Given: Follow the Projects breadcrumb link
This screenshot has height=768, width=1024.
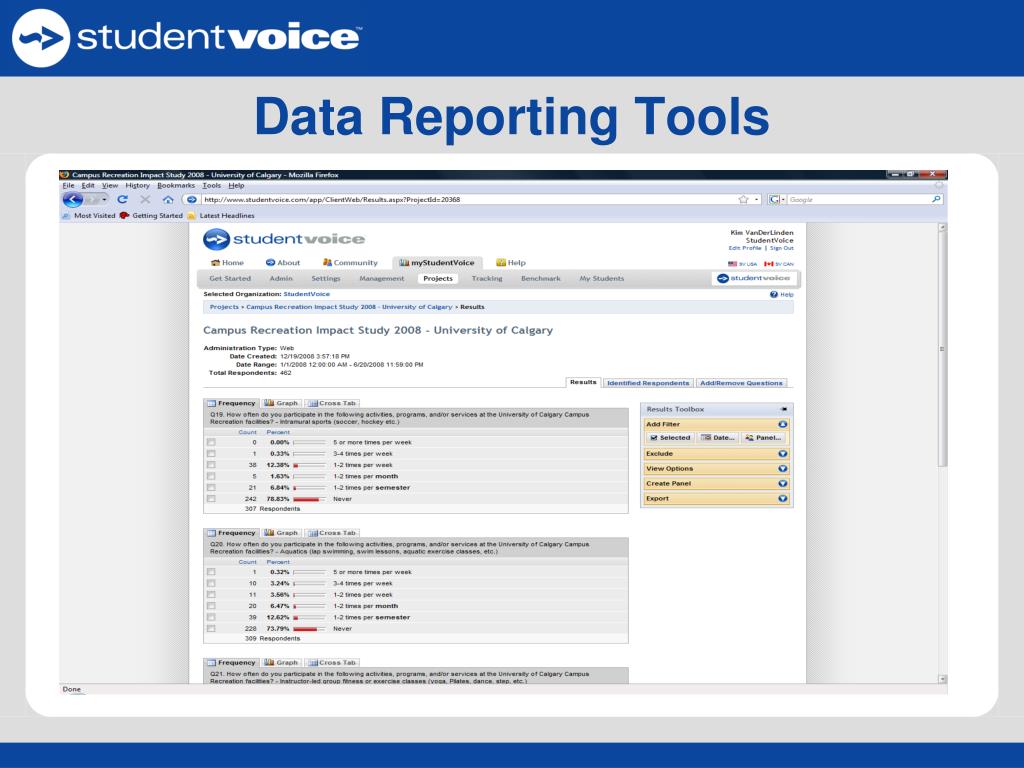Looking at the screenshot, I should [224, 307].
